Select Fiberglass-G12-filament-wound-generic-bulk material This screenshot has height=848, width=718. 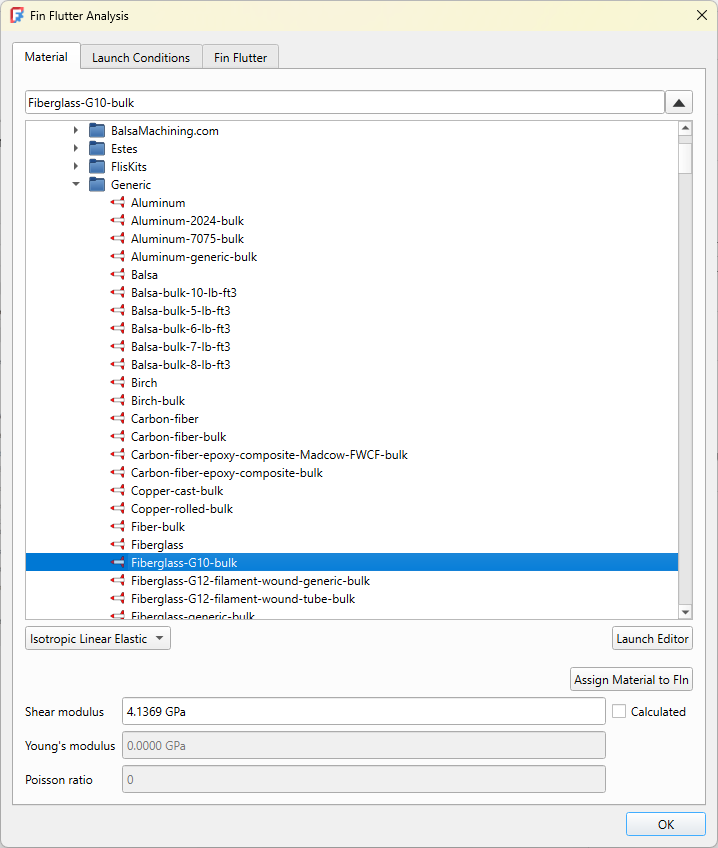point(250,581)
